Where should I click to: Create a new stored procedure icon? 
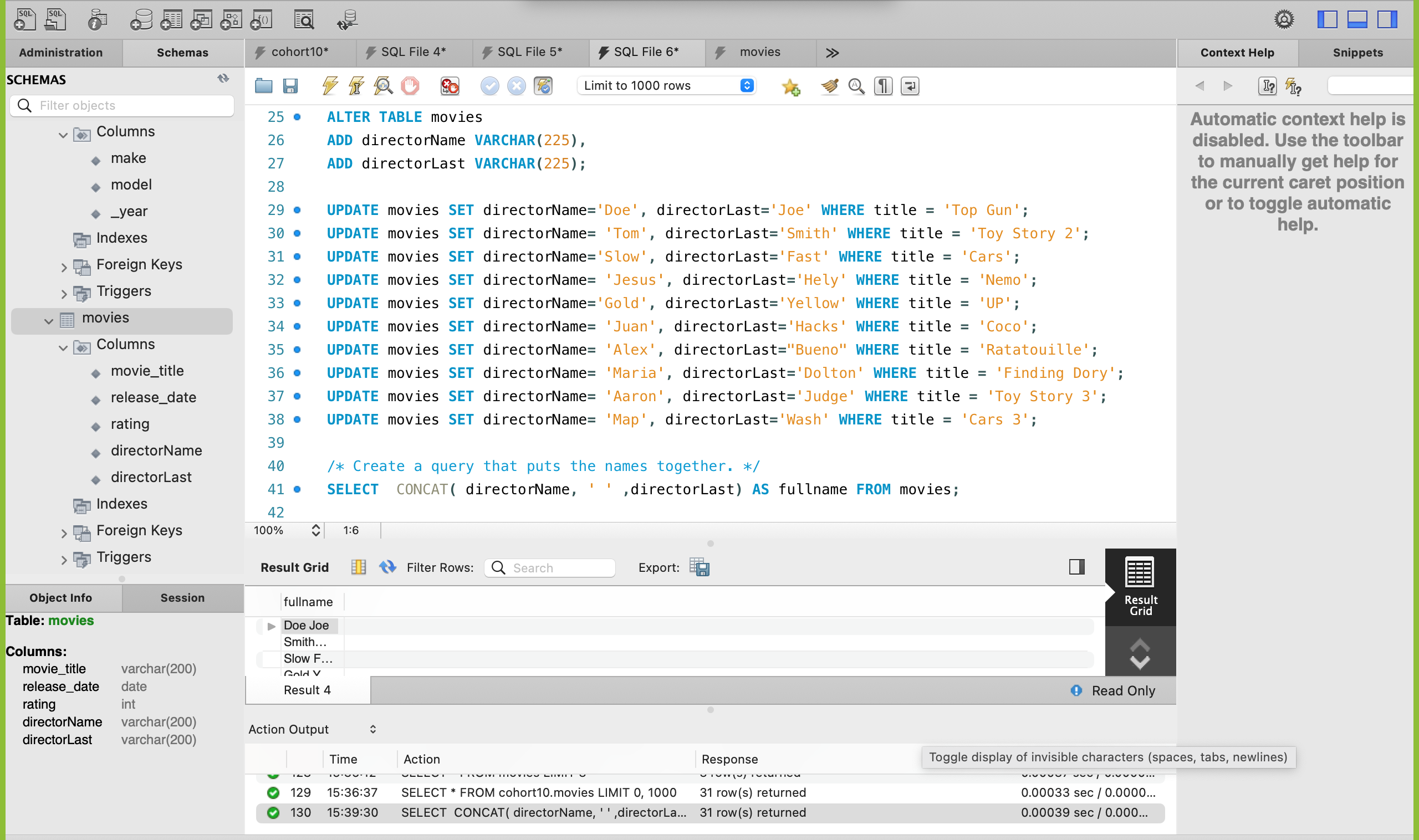[x=231, y=20]
